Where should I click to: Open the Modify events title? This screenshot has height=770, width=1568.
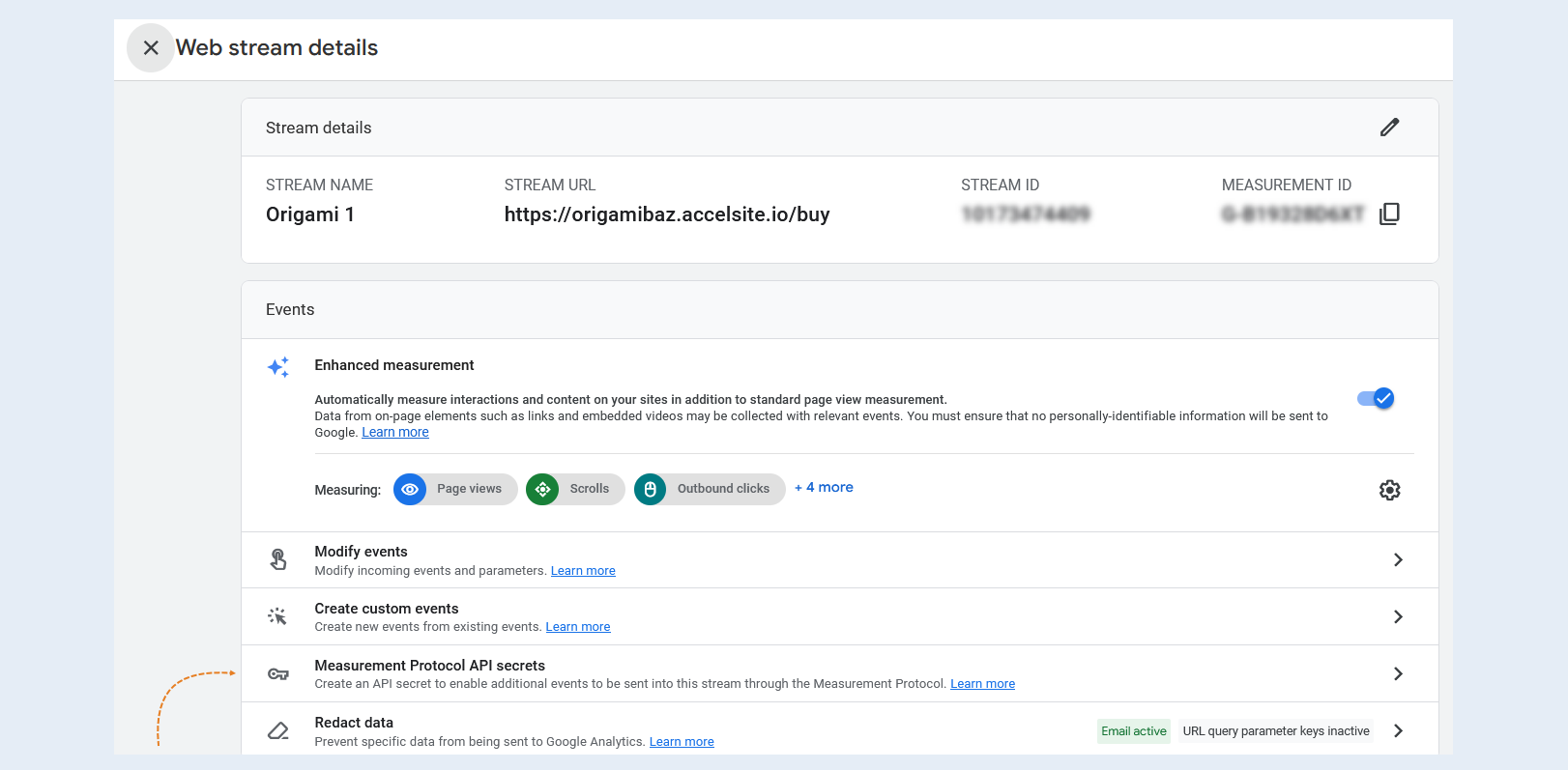pos(361,552)
